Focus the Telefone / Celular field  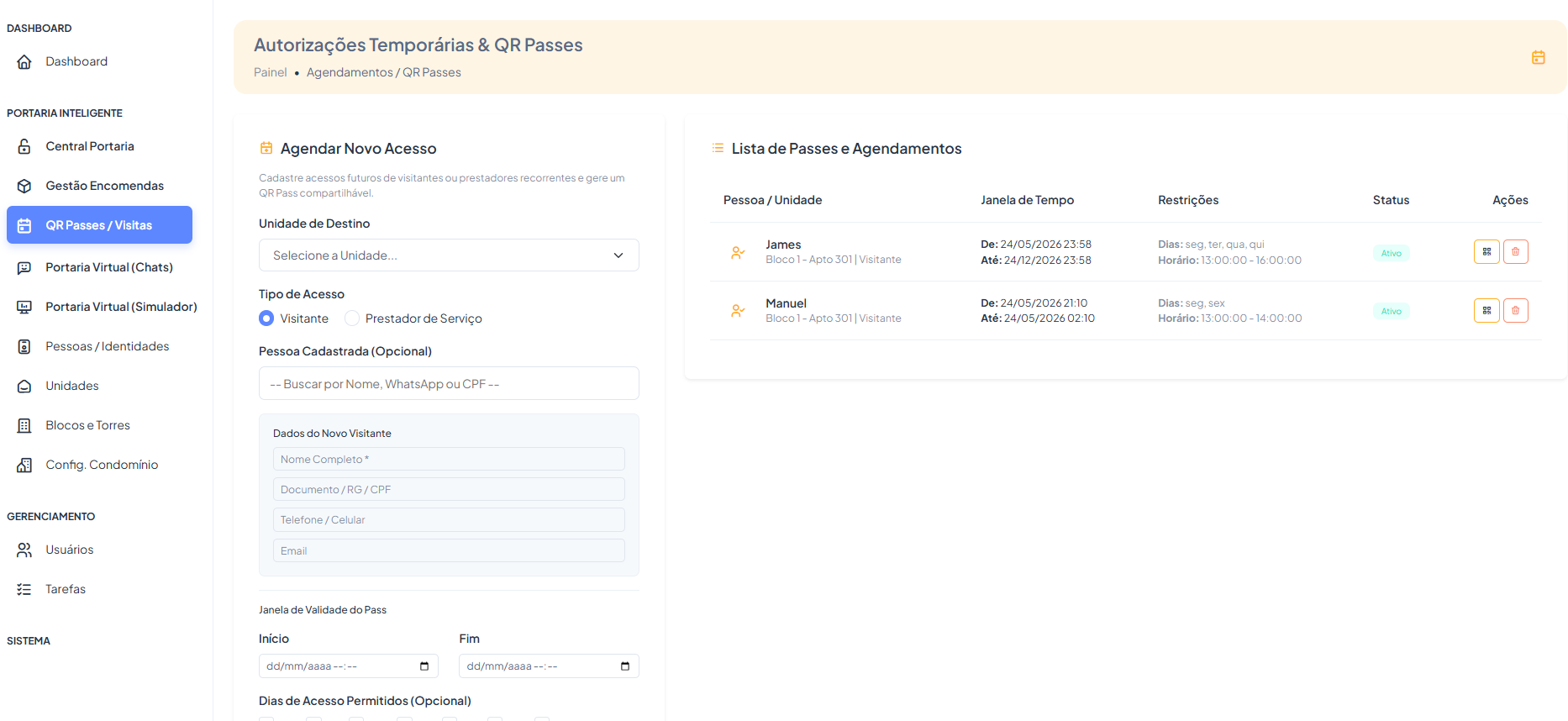[x=449, y=520]
